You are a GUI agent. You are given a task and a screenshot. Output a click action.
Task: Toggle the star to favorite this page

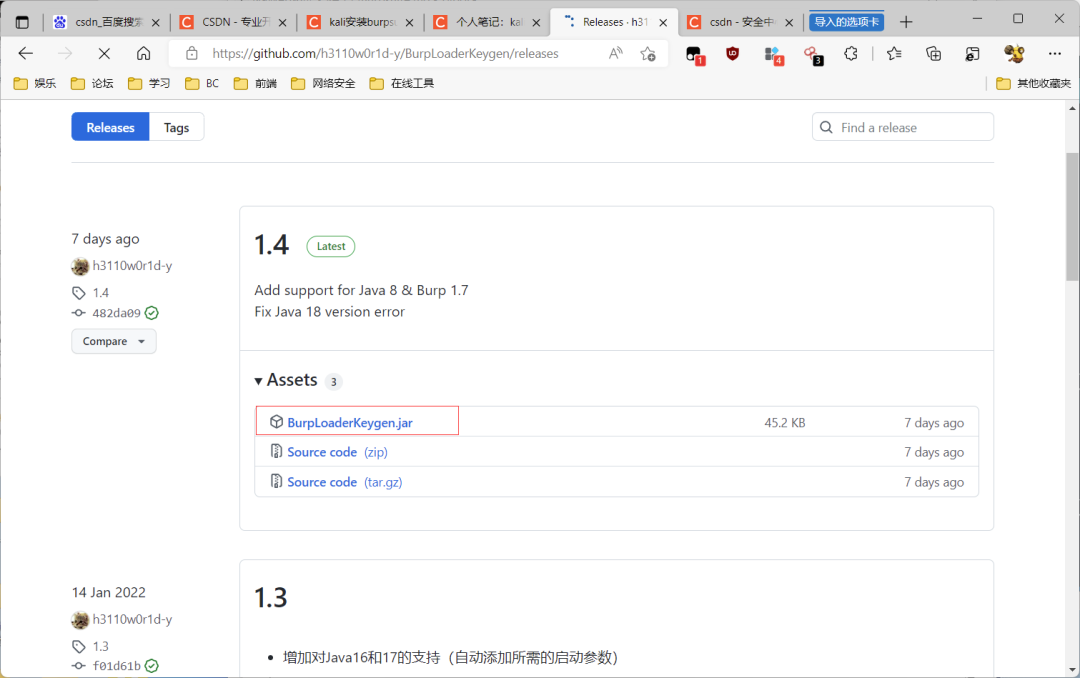click(x=648, y=53)
